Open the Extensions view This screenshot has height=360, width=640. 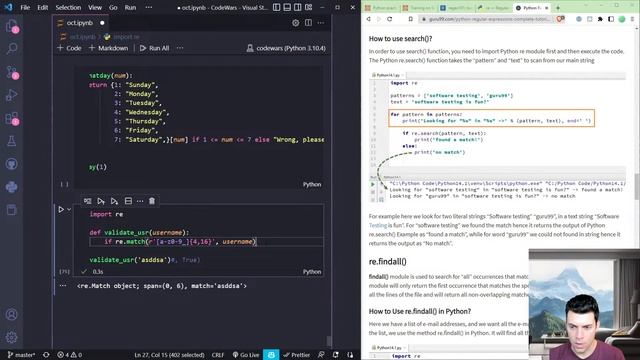coord(11,118)
